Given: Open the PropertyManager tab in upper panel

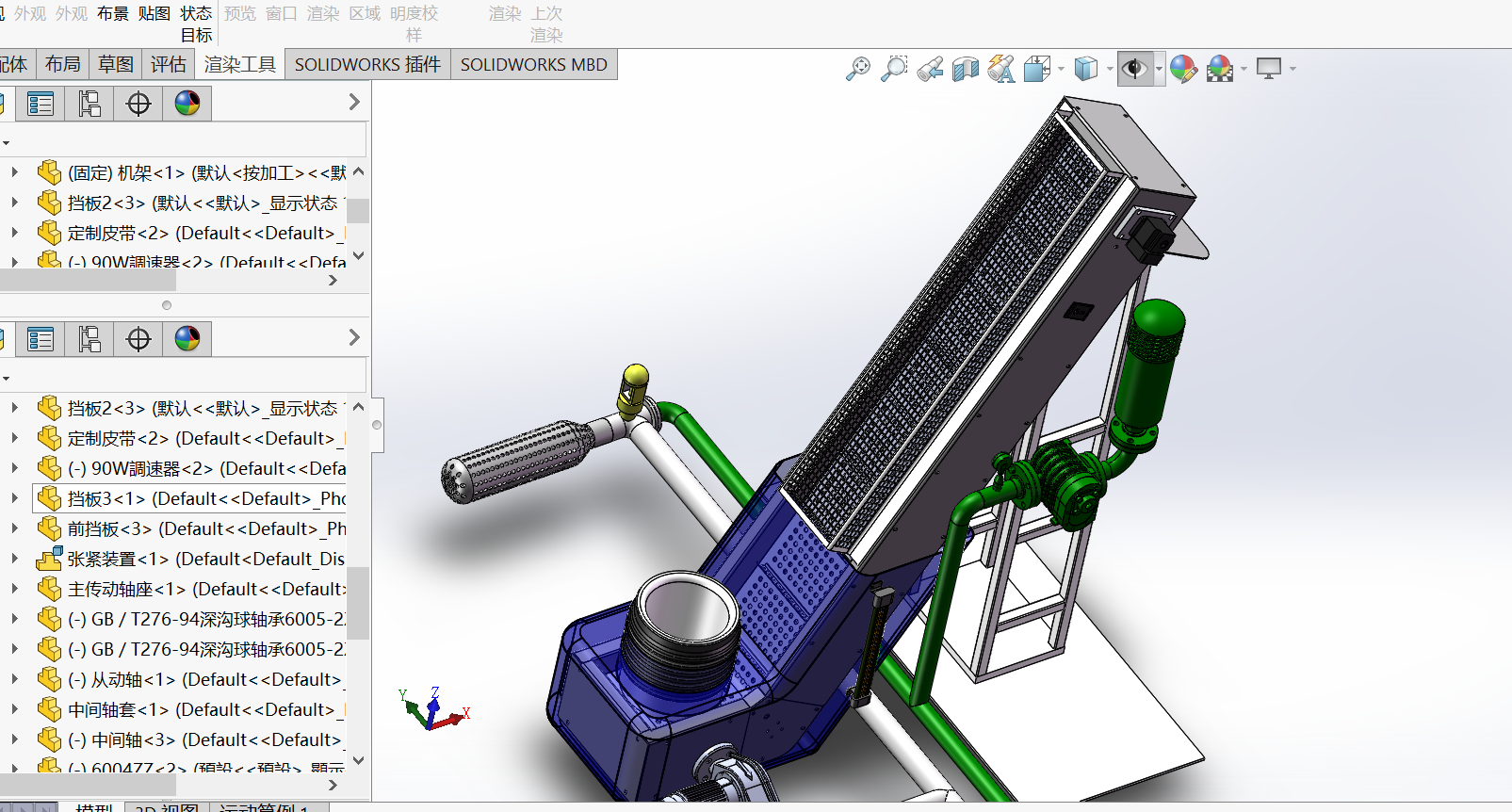Looking at the screenshot, I should (41, 104).
